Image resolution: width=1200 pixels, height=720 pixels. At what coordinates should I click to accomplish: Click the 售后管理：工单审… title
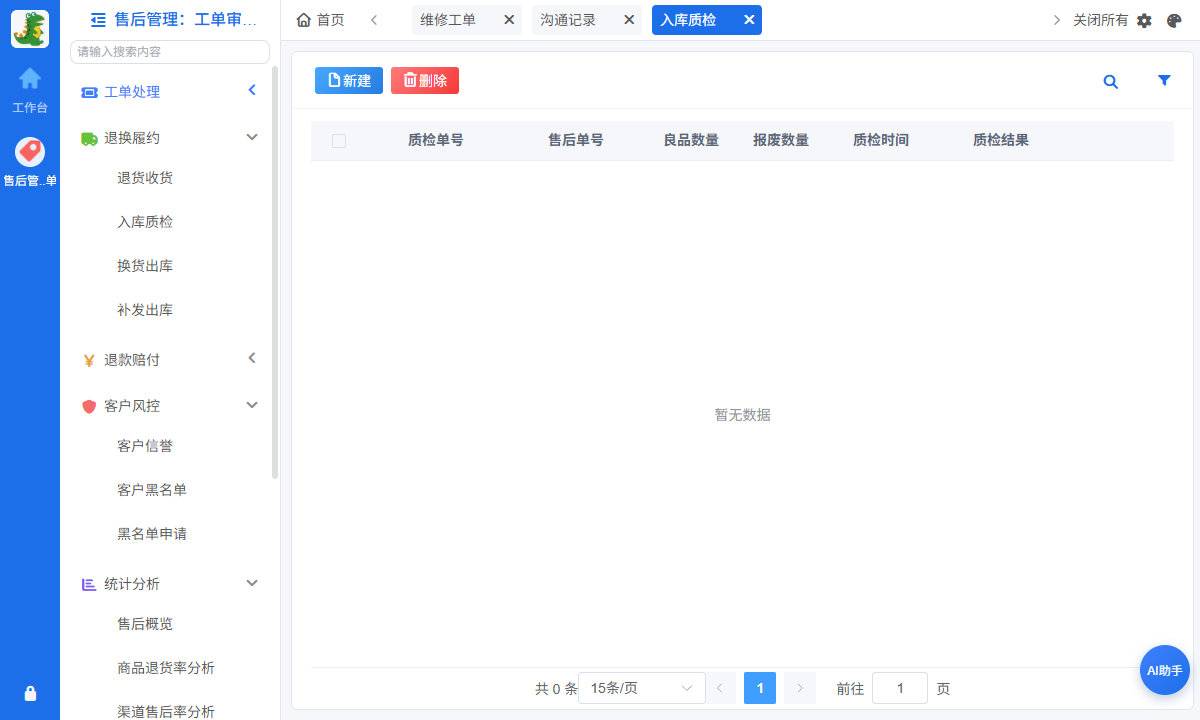point(186,19)
